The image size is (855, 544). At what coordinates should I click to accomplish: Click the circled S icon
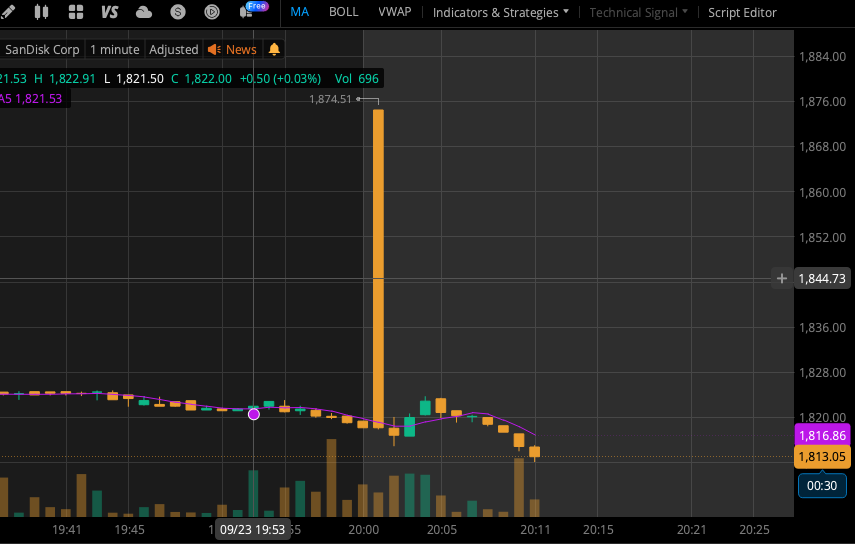click(178, 12)
